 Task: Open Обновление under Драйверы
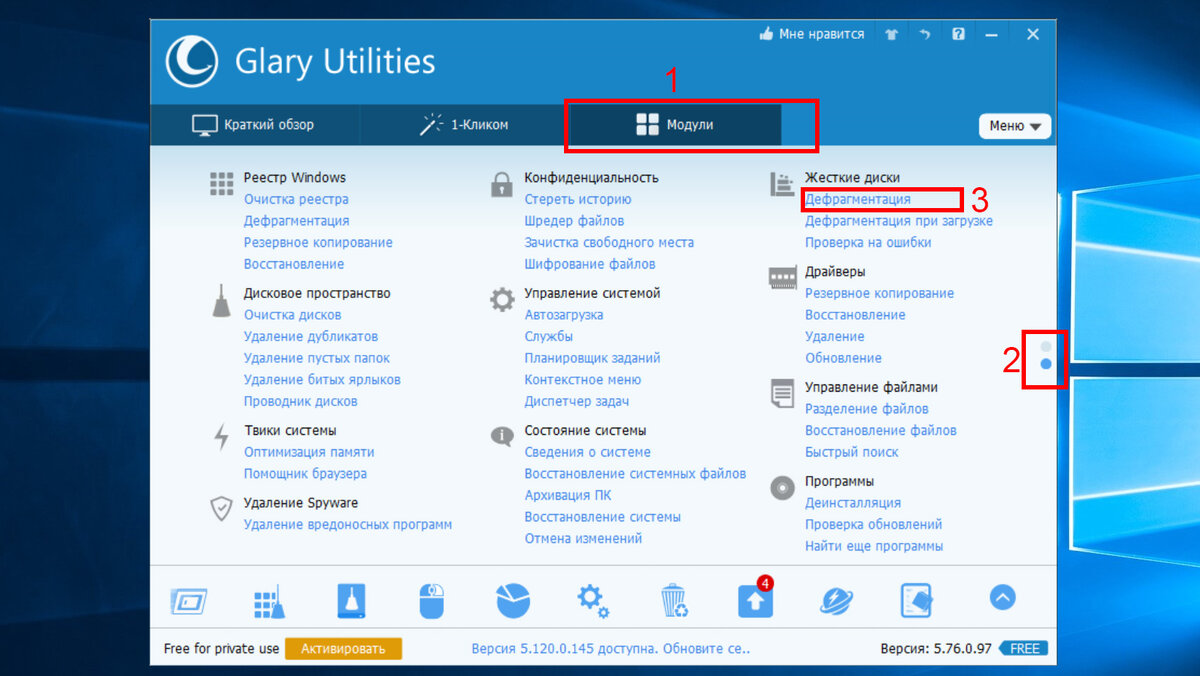click(843, 358)
